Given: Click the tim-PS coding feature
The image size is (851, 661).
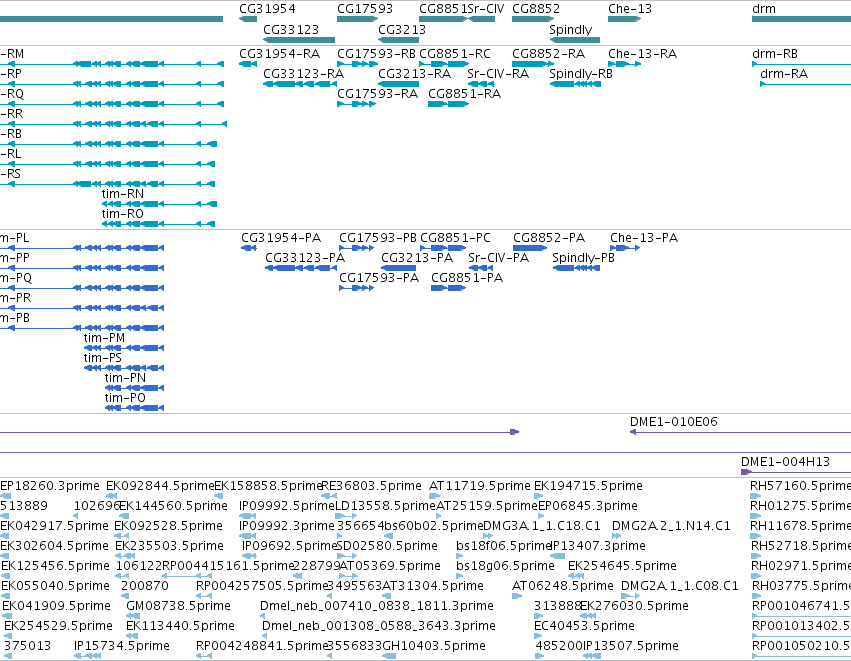Looking at the screenshot, I should point(124,368).
